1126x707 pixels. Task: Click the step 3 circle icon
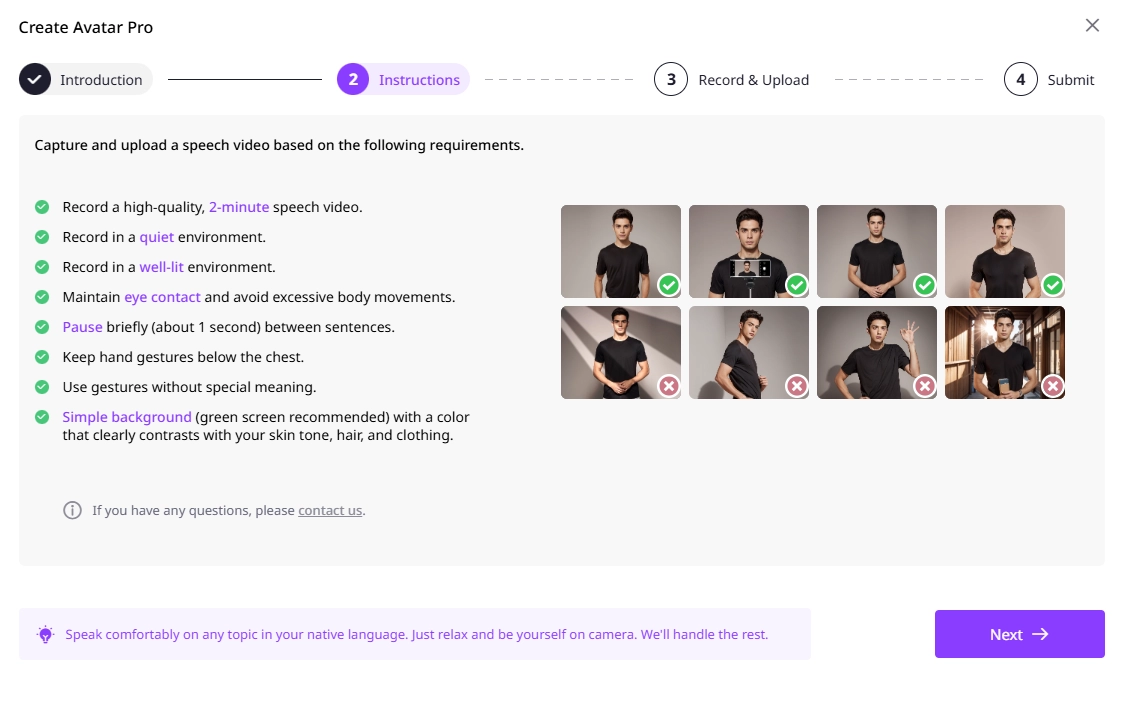[x=671, y=80]
